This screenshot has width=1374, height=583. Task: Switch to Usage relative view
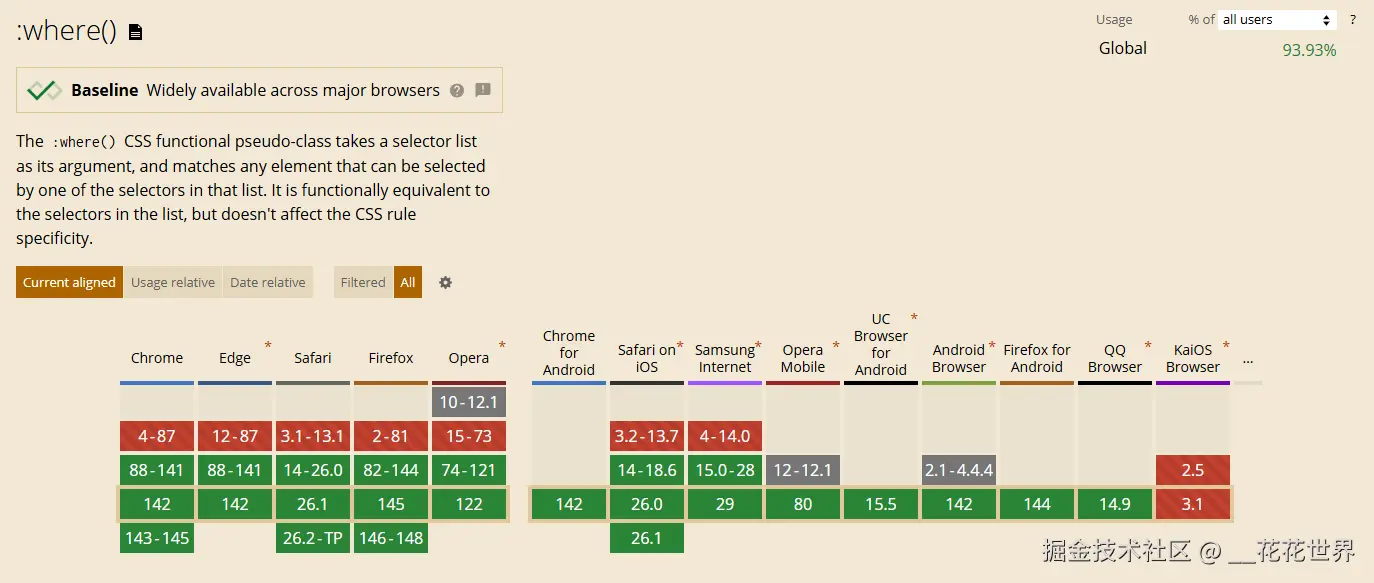click(x=173, y=282)
